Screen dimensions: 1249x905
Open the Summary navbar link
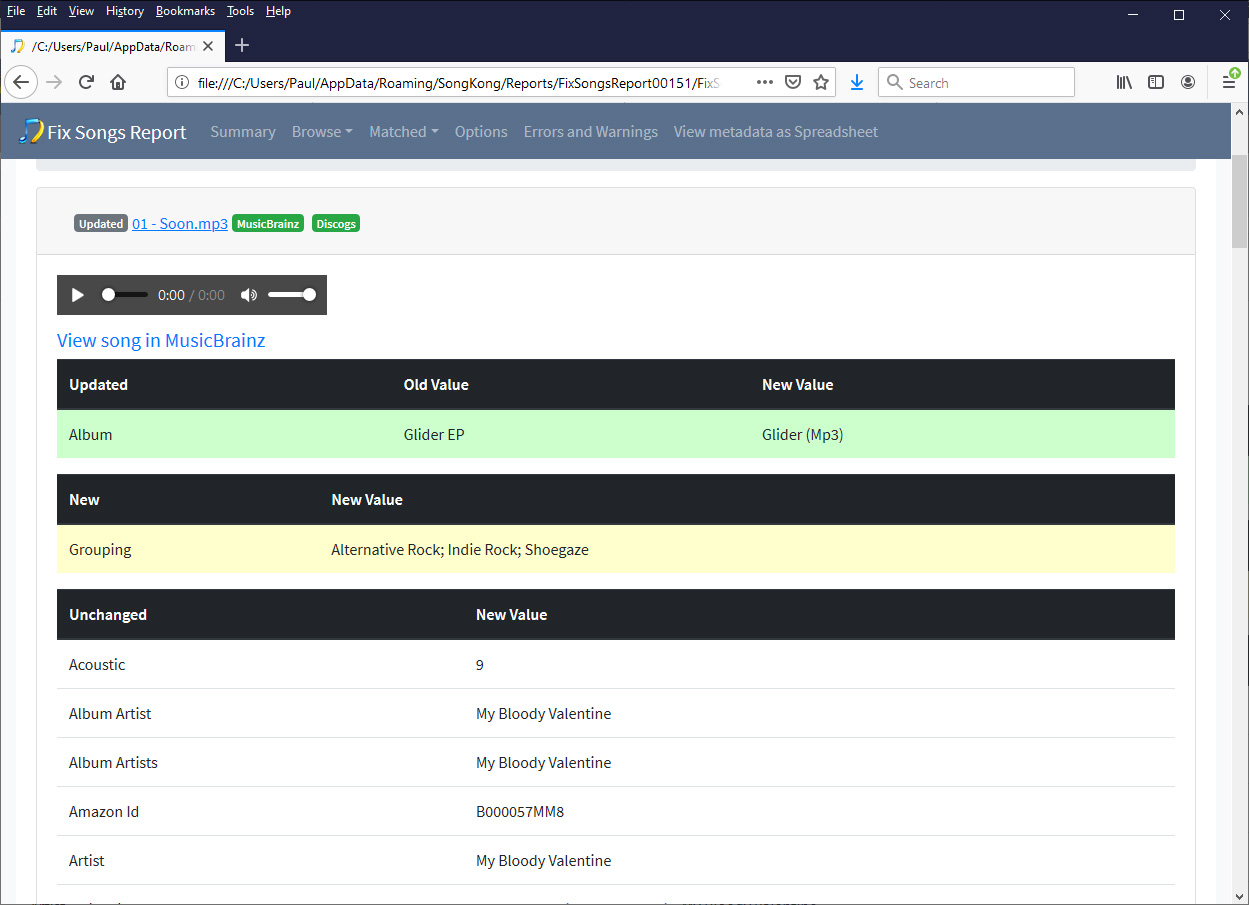pyautogui.click(x=243, y=132)
